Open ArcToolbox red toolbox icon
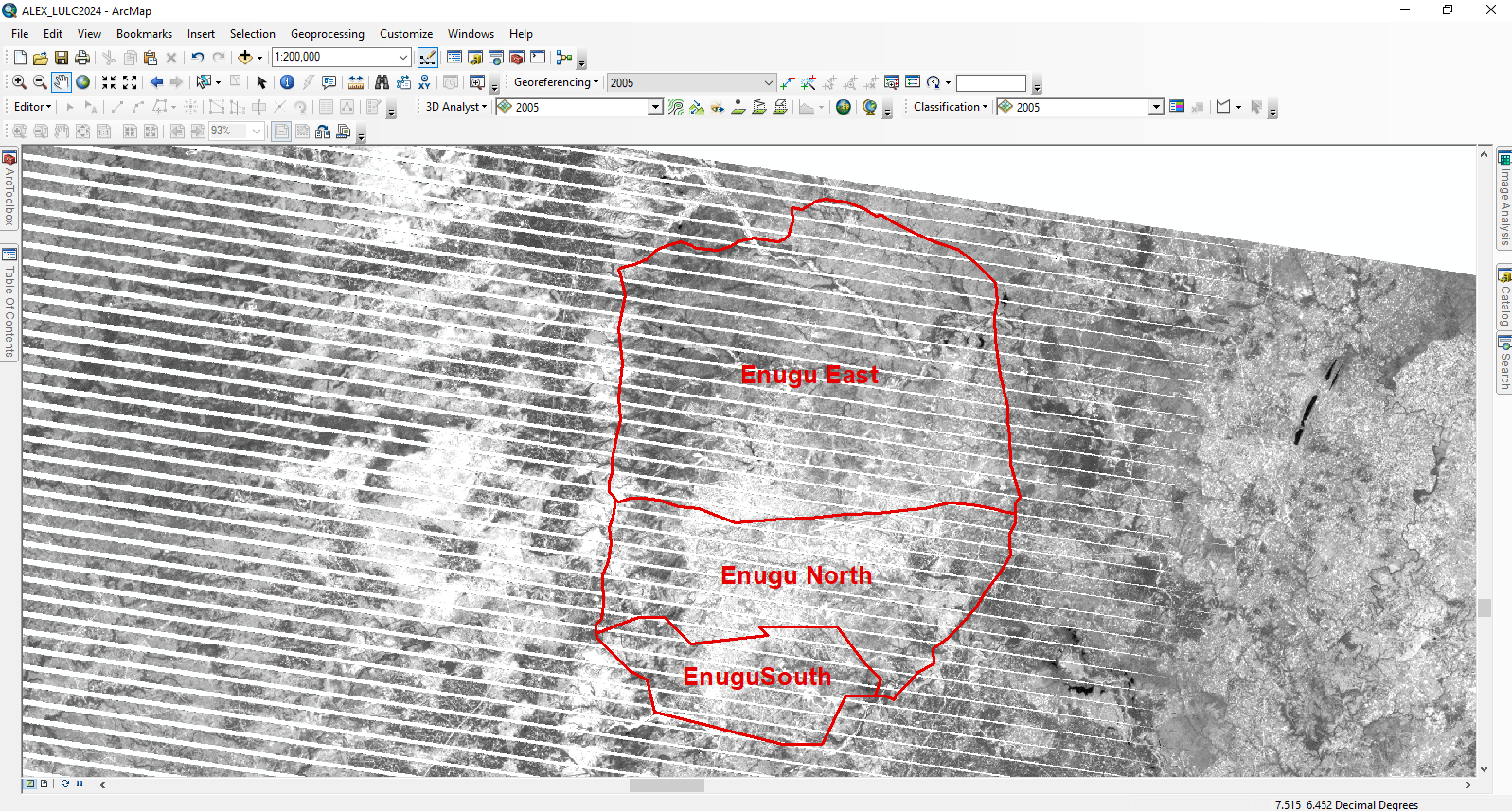The height and width of the screenshot is (811, 1512). (x=517, y=58)
